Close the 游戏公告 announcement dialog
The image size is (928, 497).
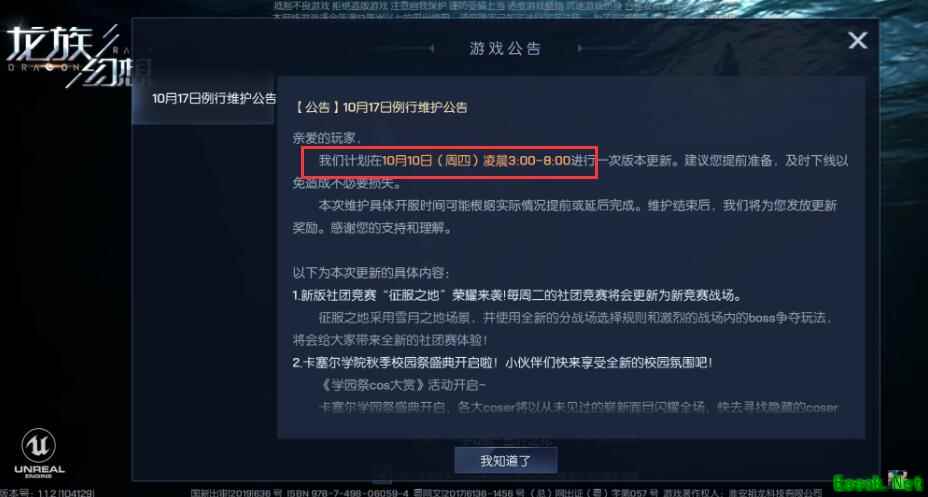(858, 41)
